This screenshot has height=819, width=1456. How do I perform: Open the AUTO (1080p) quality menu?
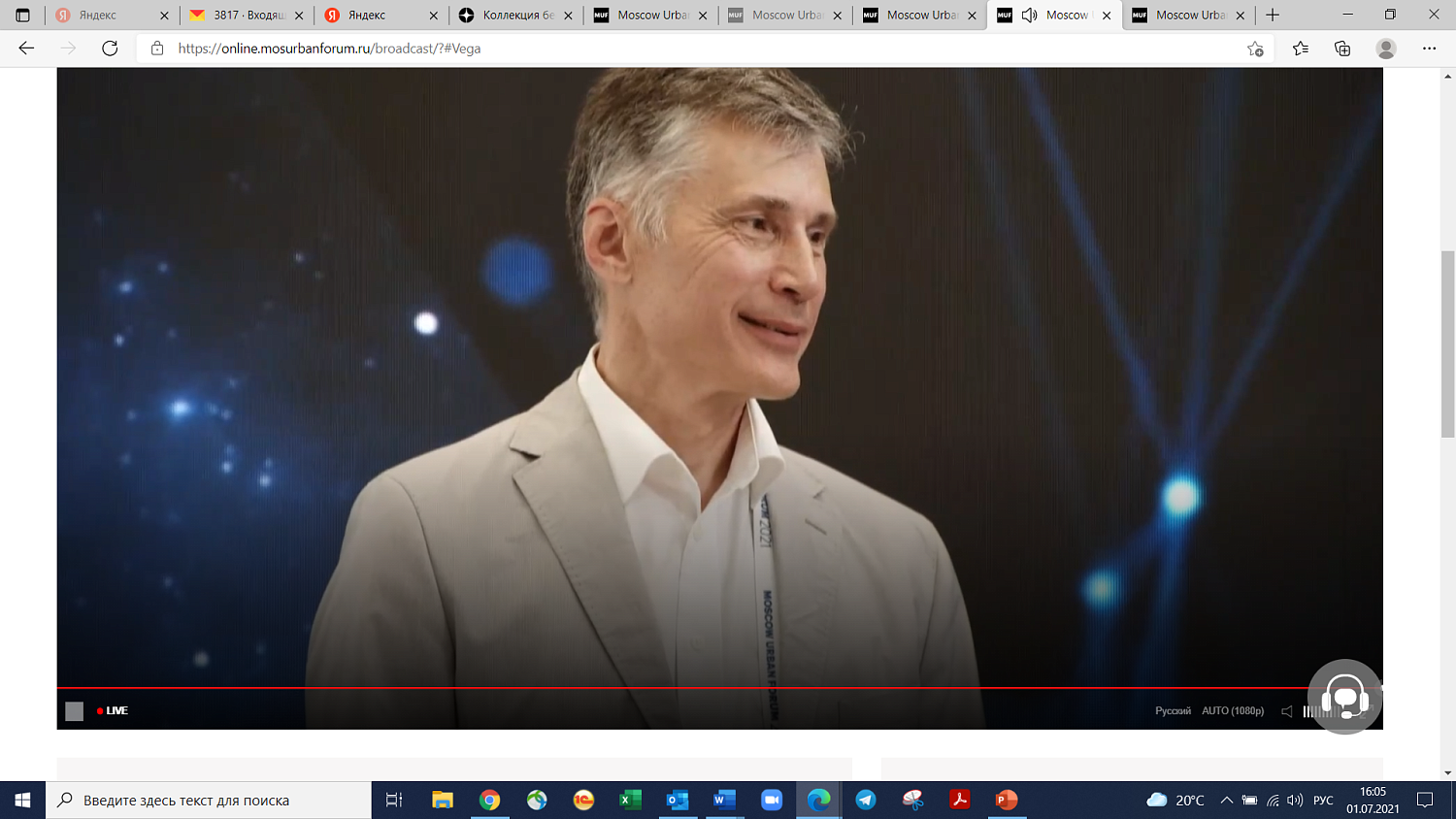(1233, 711)
